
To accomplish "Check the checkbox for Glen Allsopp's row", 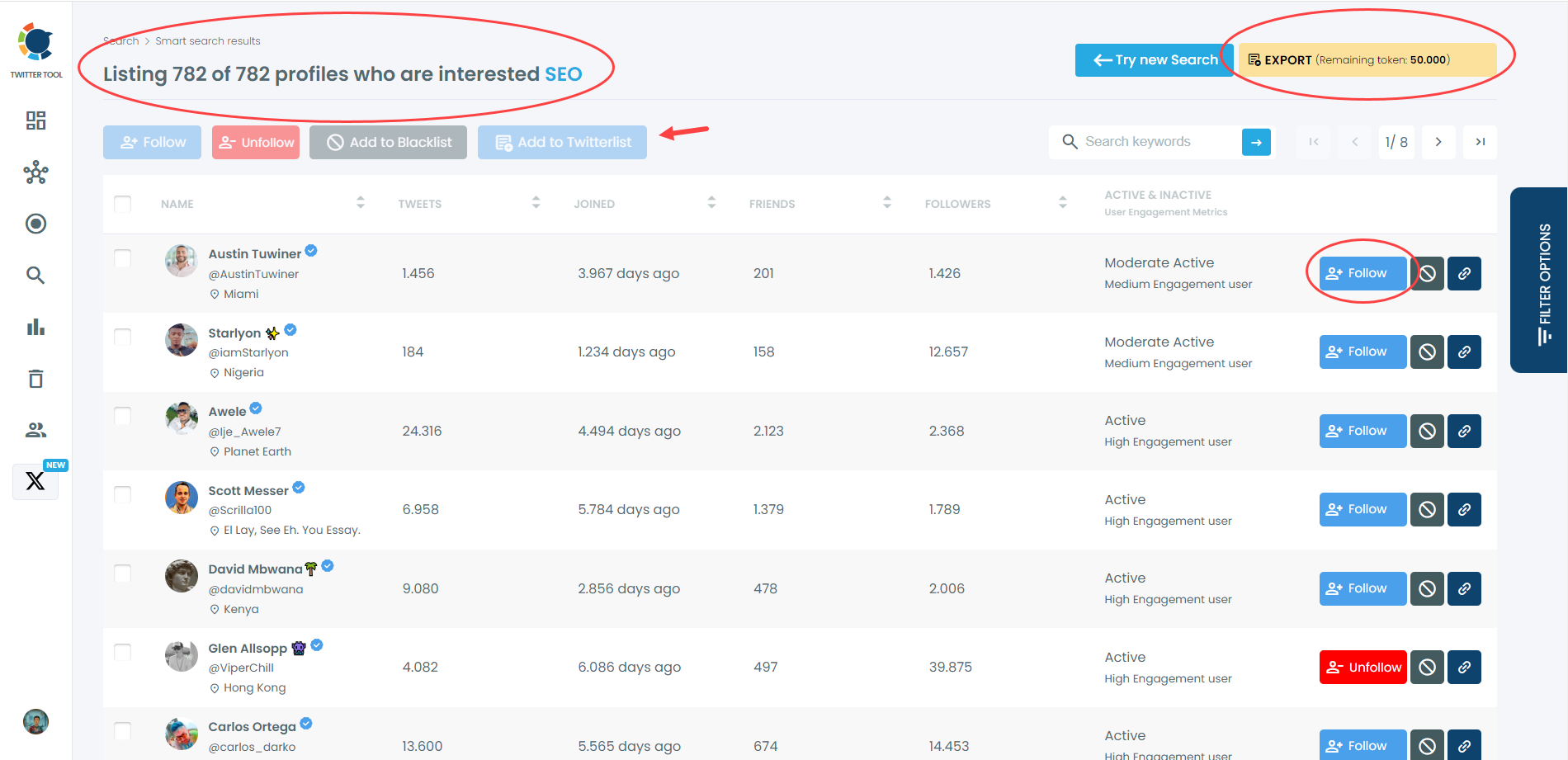I will tap(122, 652).
